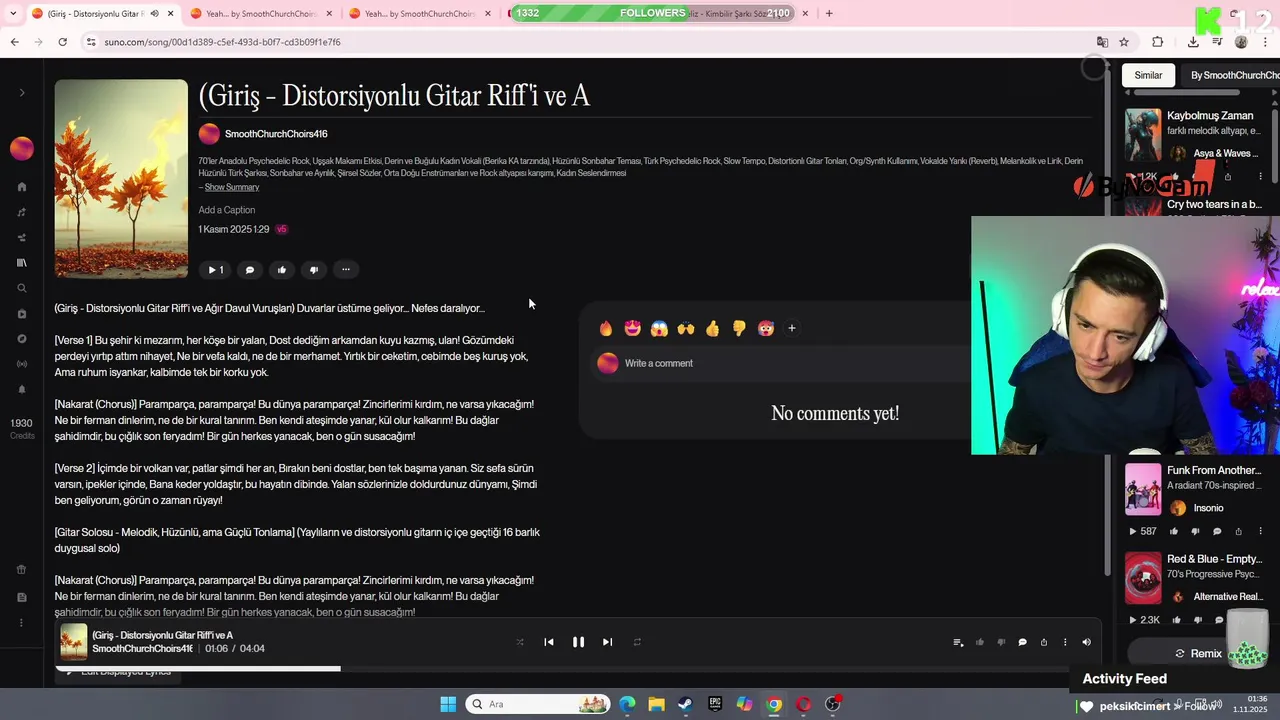Open more options for Funk From Another
The height and width of the screenshot is (720, 1280).
tap(1258, 532)
